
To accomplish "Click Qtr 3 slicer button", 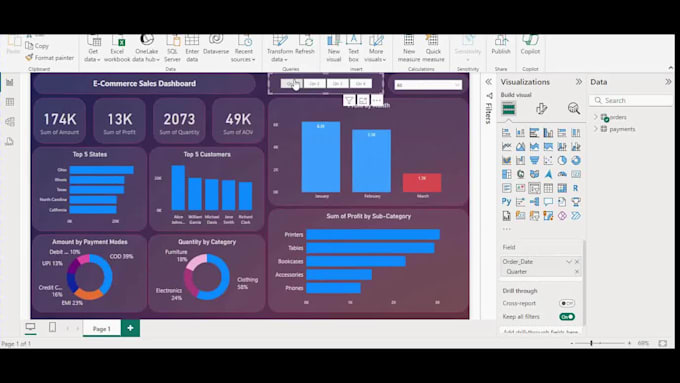I will pyautogui.click(x=337, y=84).
